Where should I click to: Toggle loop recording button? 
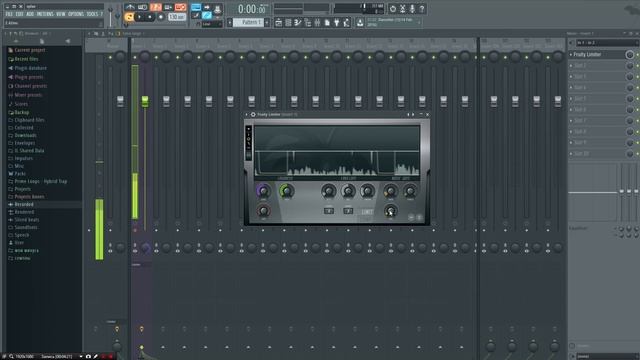180,7
